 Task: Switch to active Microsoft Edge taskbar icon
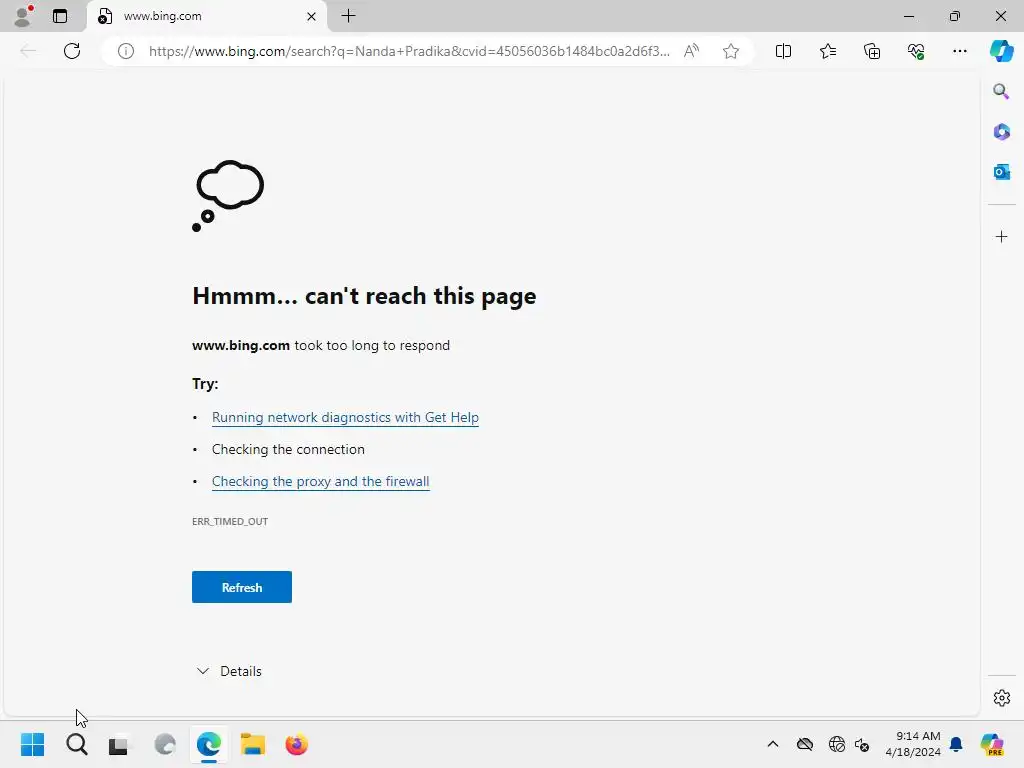pos(209,744)
